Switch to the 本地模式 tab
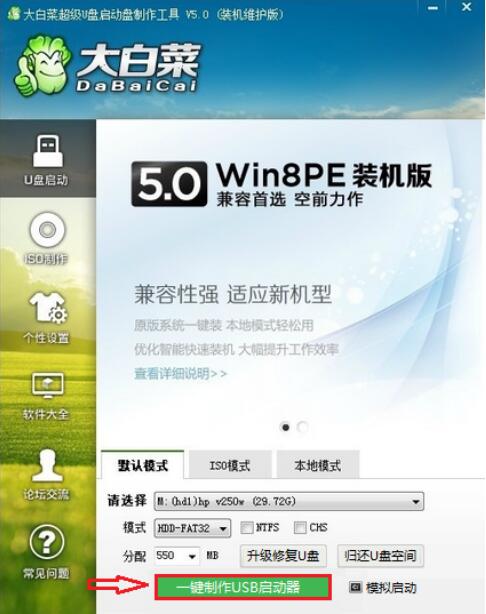The height and width of the screenshot is (614, 486). [x=318, y=465]
